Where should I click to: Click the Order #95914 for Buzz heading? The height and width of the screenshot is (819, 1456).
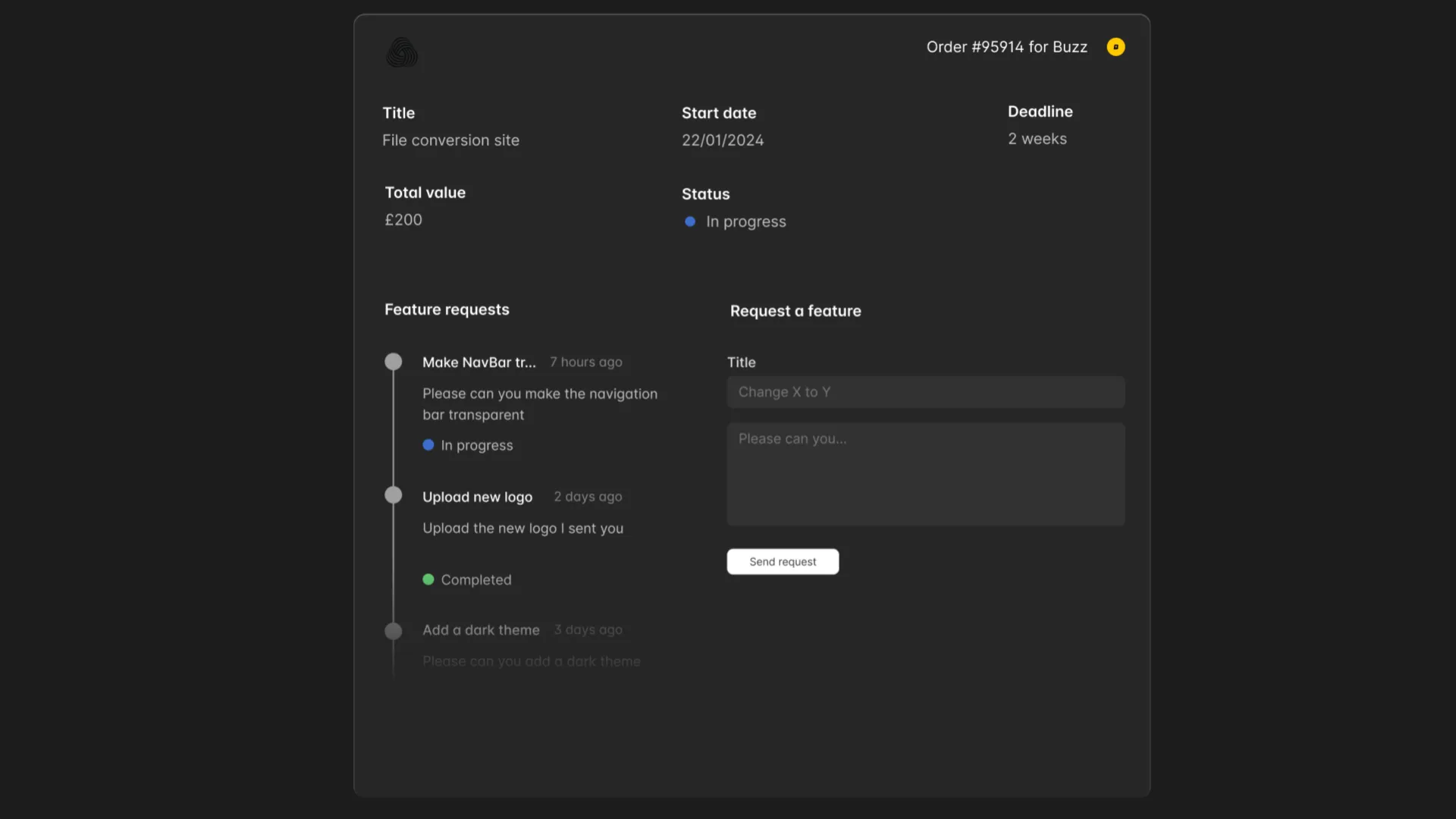(x=1006, y=47)
